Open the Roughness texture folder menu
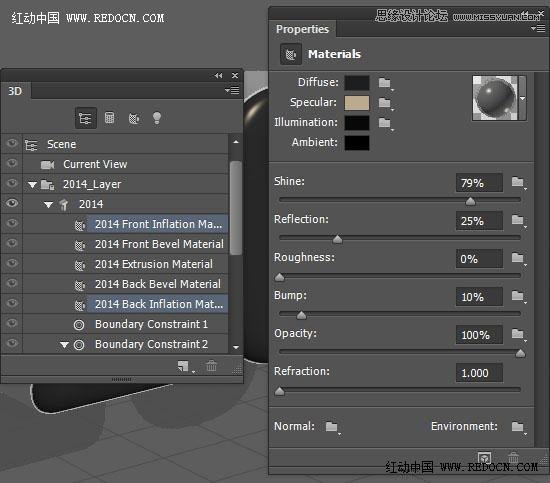Screen dimensions: 550x483 pyautogui.click(x=518, y=258)
